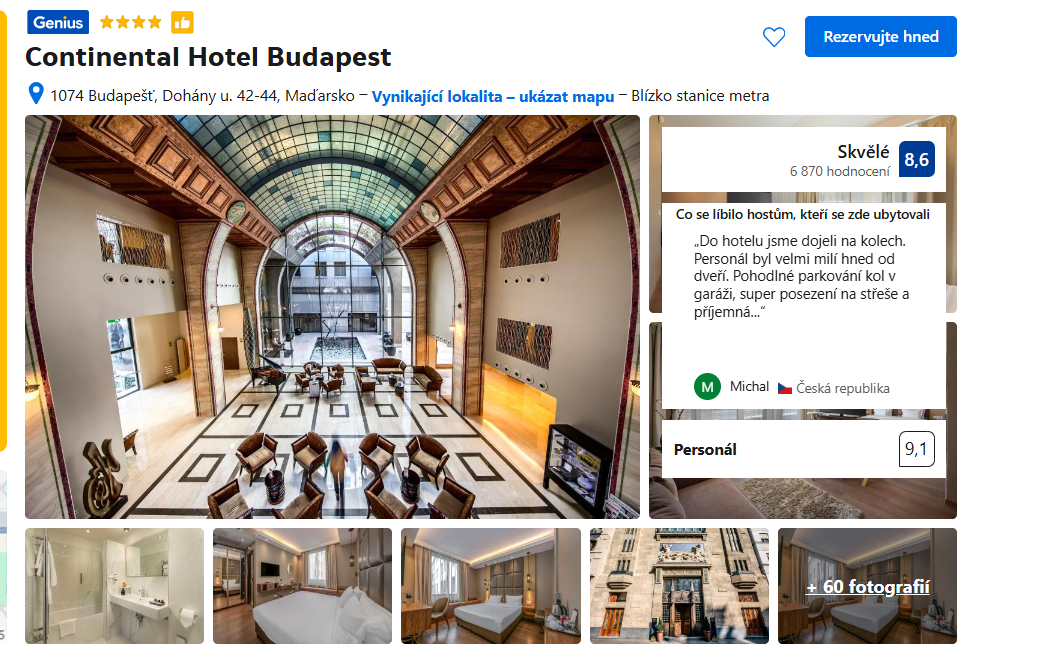The image size is (1038, 655).
Task: Open the main lobby atrium photo
Action: click(332, 317)
